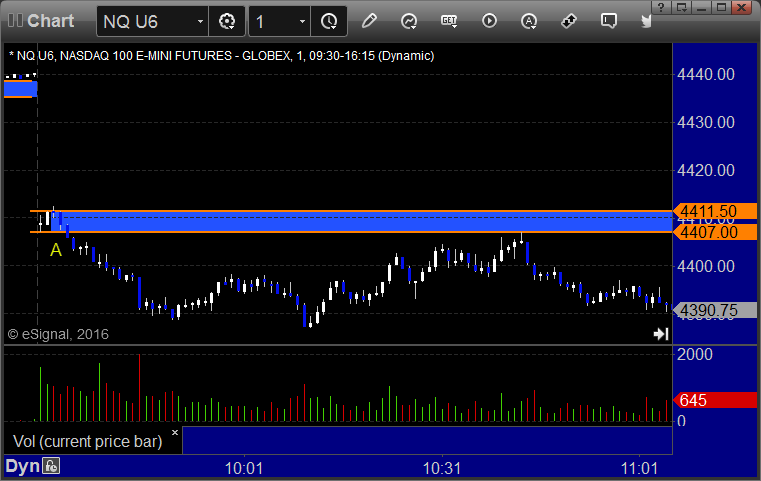Click the Twitter bird icon
Screen dimensions: 761x481
coord(646,21)
